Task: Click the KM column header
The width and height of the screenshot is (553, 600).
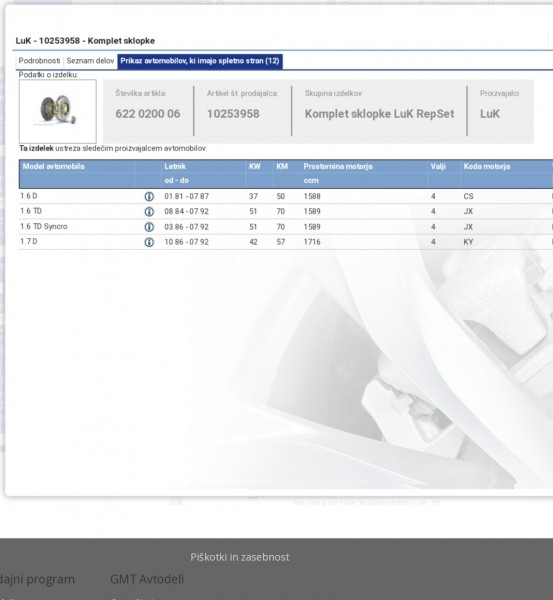Action: 282,166
